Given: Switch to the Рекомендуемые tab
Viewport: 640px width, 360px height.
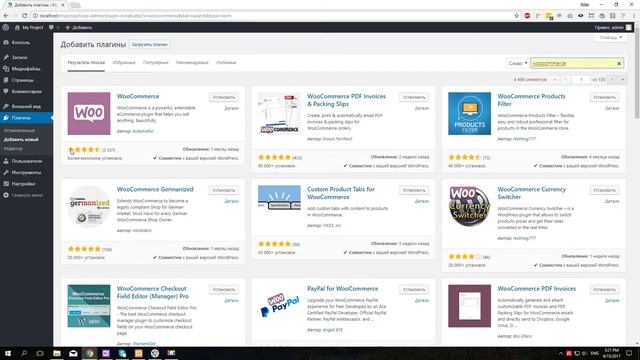Looking at the screenshot, I should pos(192,63).
